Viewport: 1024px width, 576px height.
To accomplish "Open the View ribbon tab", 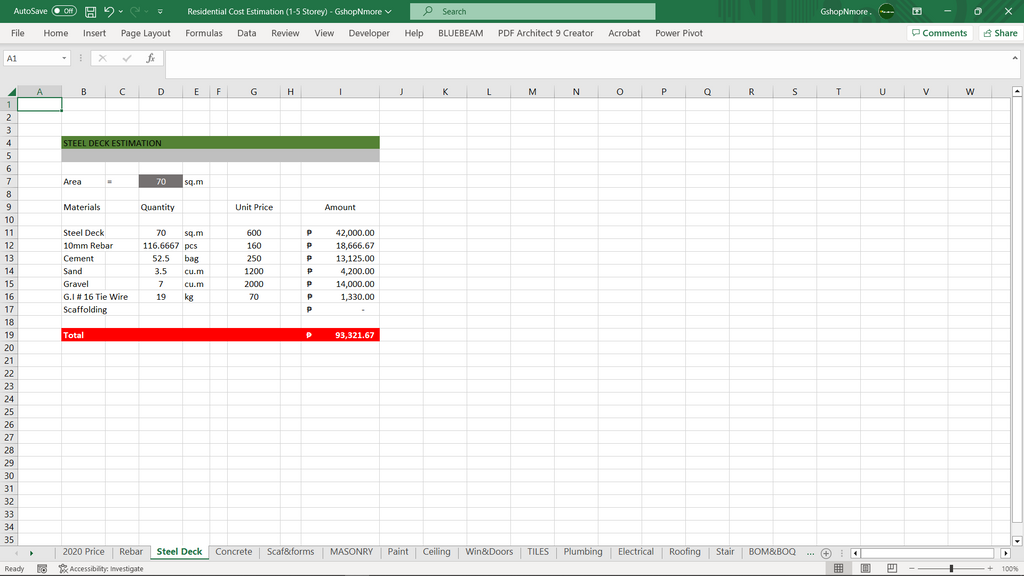I will coord(324,33).
